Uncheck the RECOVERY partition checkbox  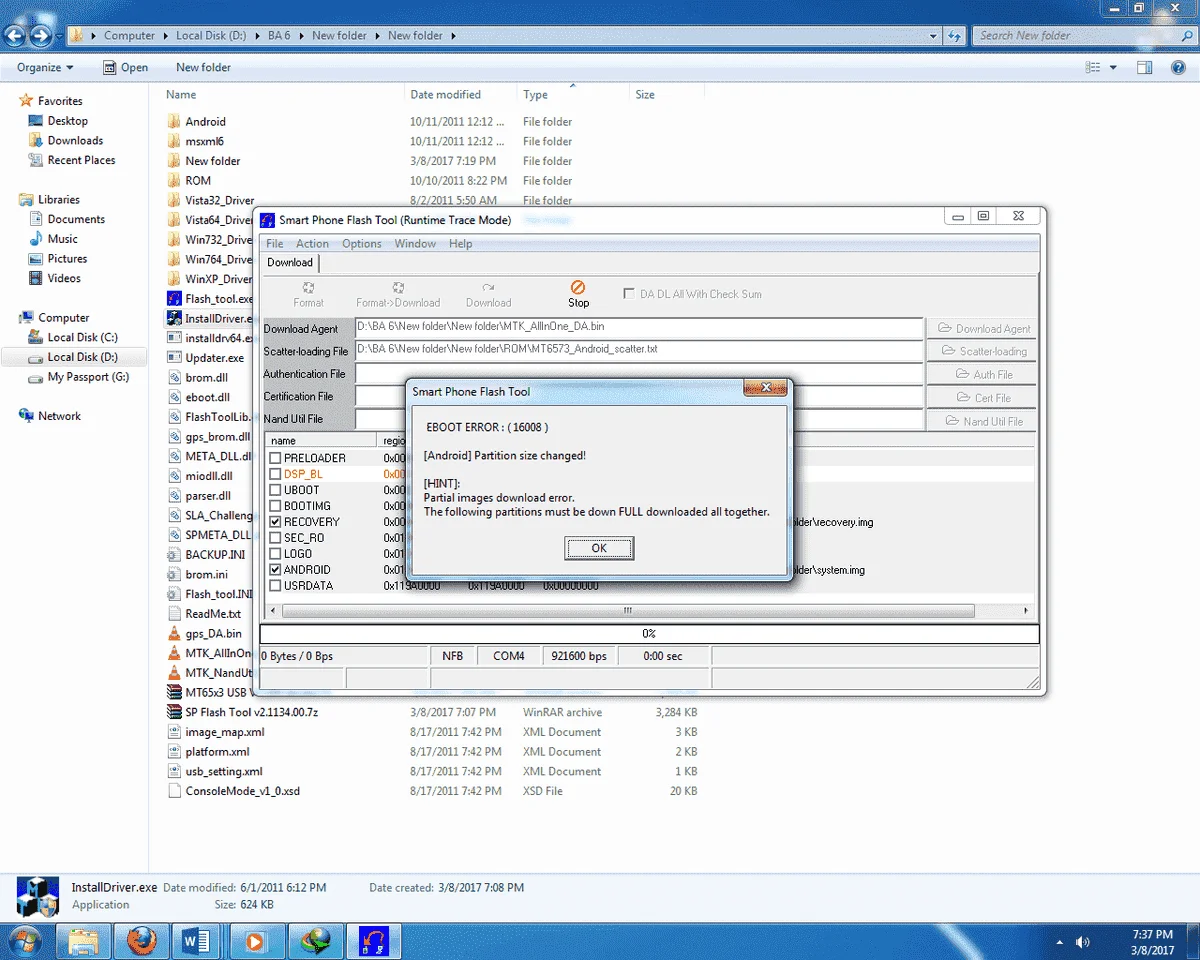coord(275,522)
